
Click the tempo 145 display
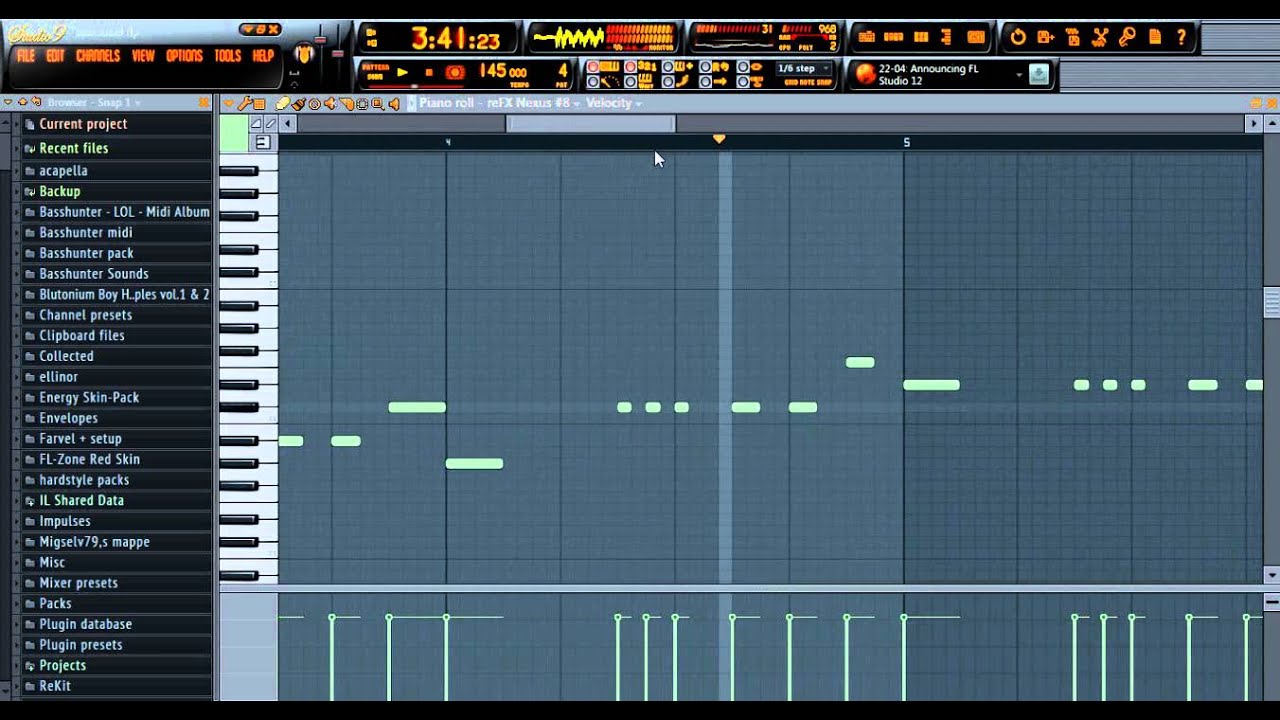click(502, 71)
